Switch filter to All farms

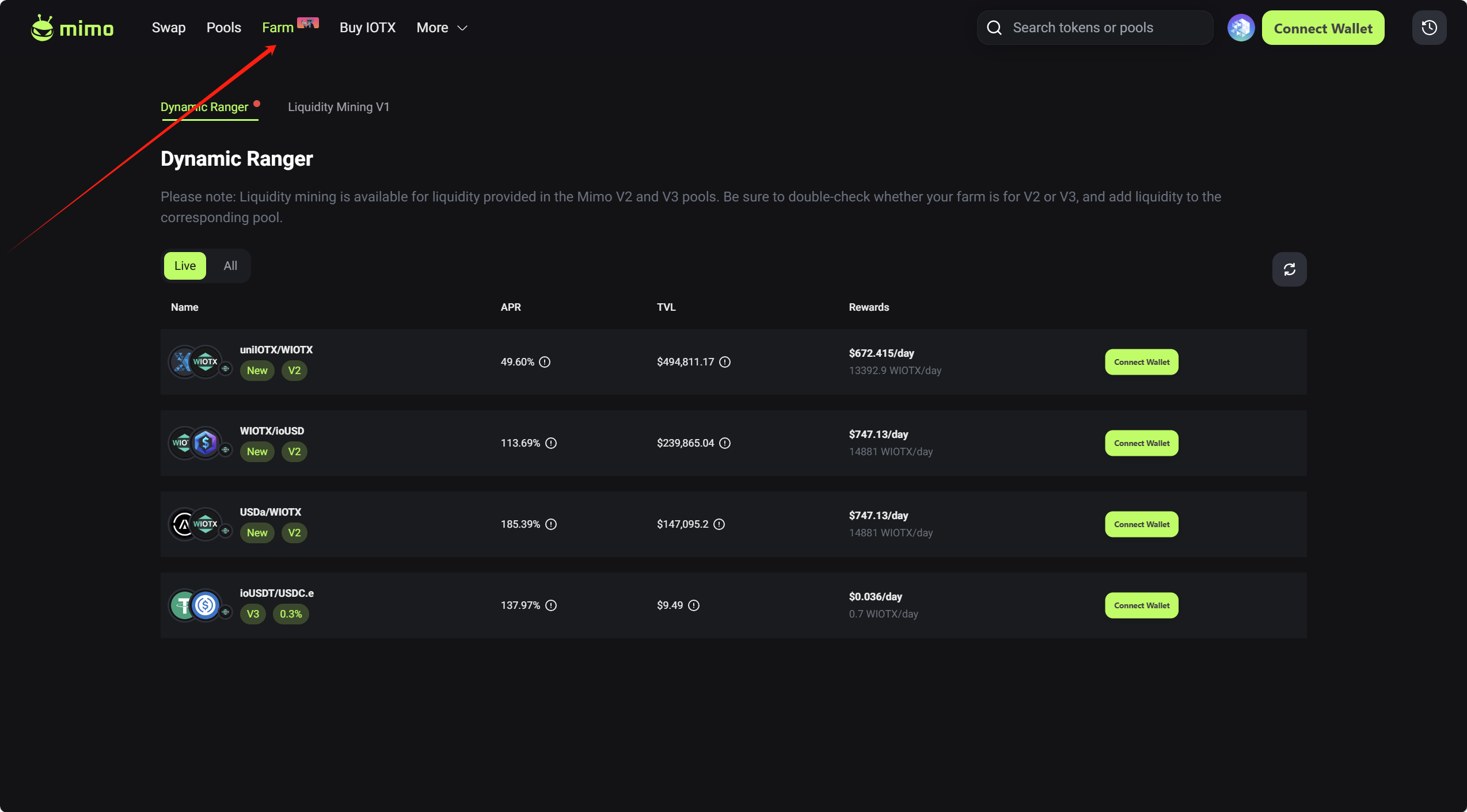coord(230,266)
